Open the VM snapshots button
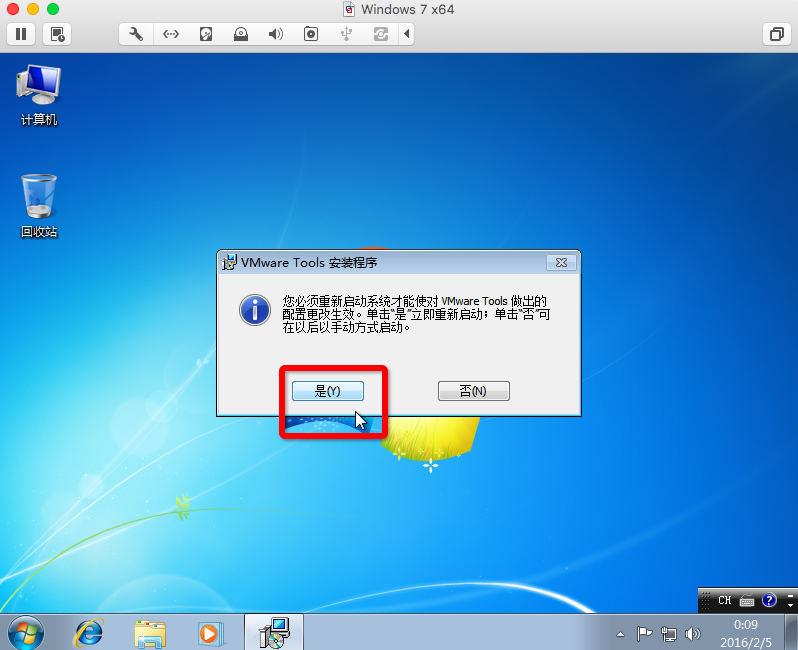This screenshot has width=798, height=650. click(x=57, y=34)
